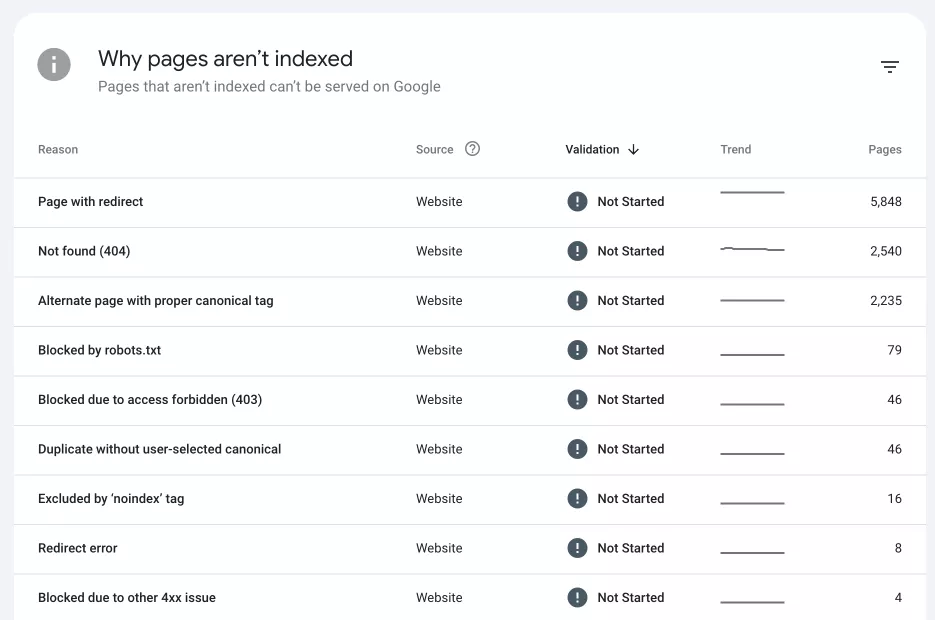Click the Not Started icon for Not found (404)

577,251
